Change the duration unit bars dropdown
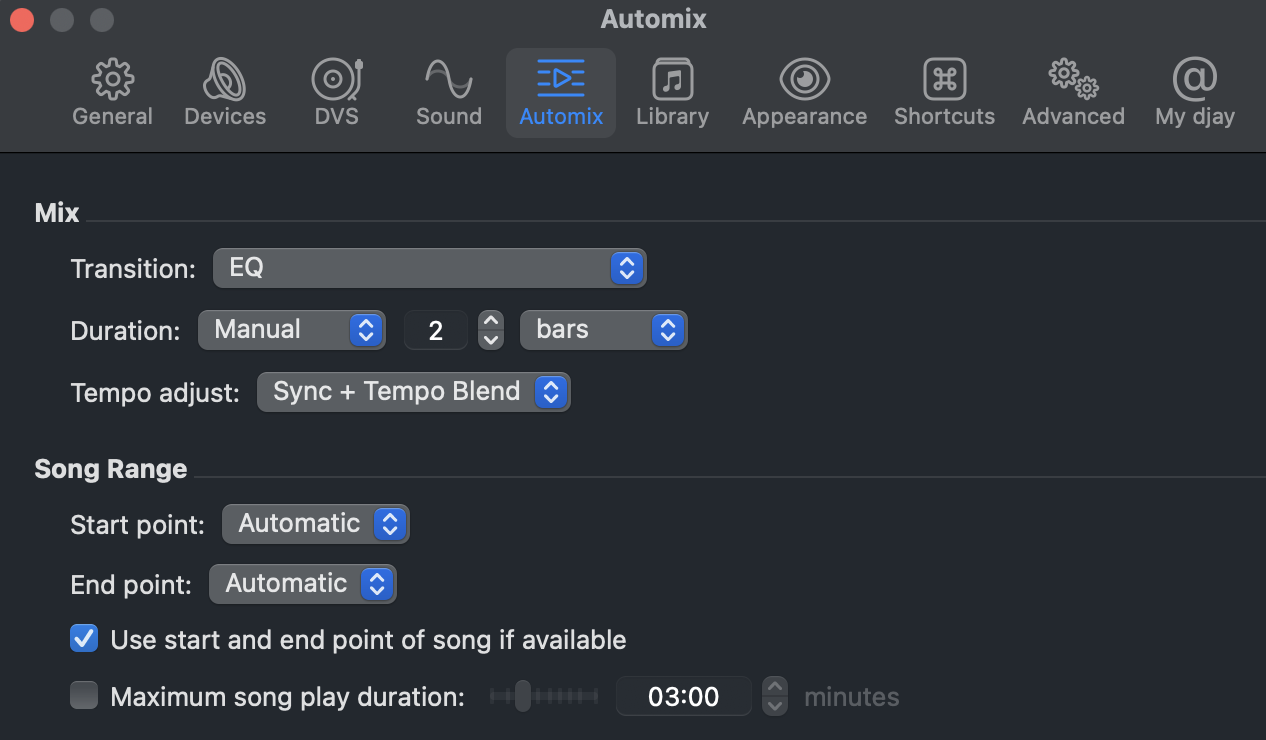 [603, 329]
